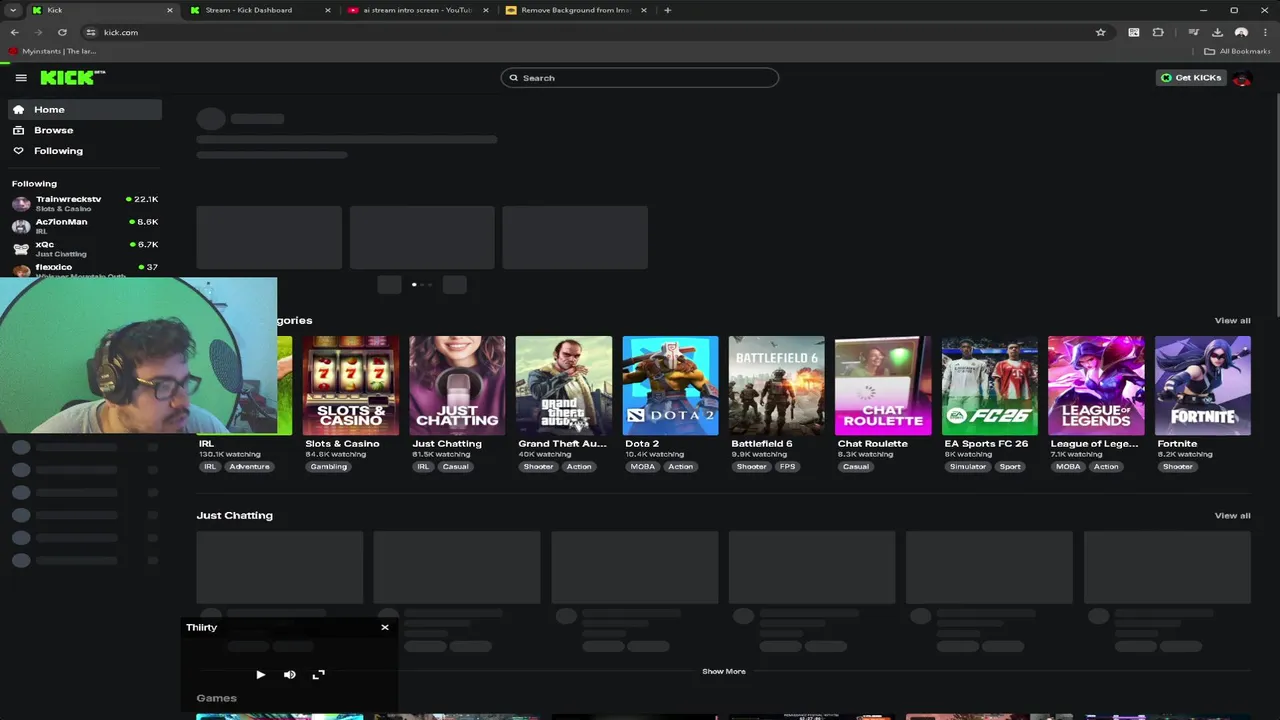Click Adventure tag under IRL

tap(249, 467)
